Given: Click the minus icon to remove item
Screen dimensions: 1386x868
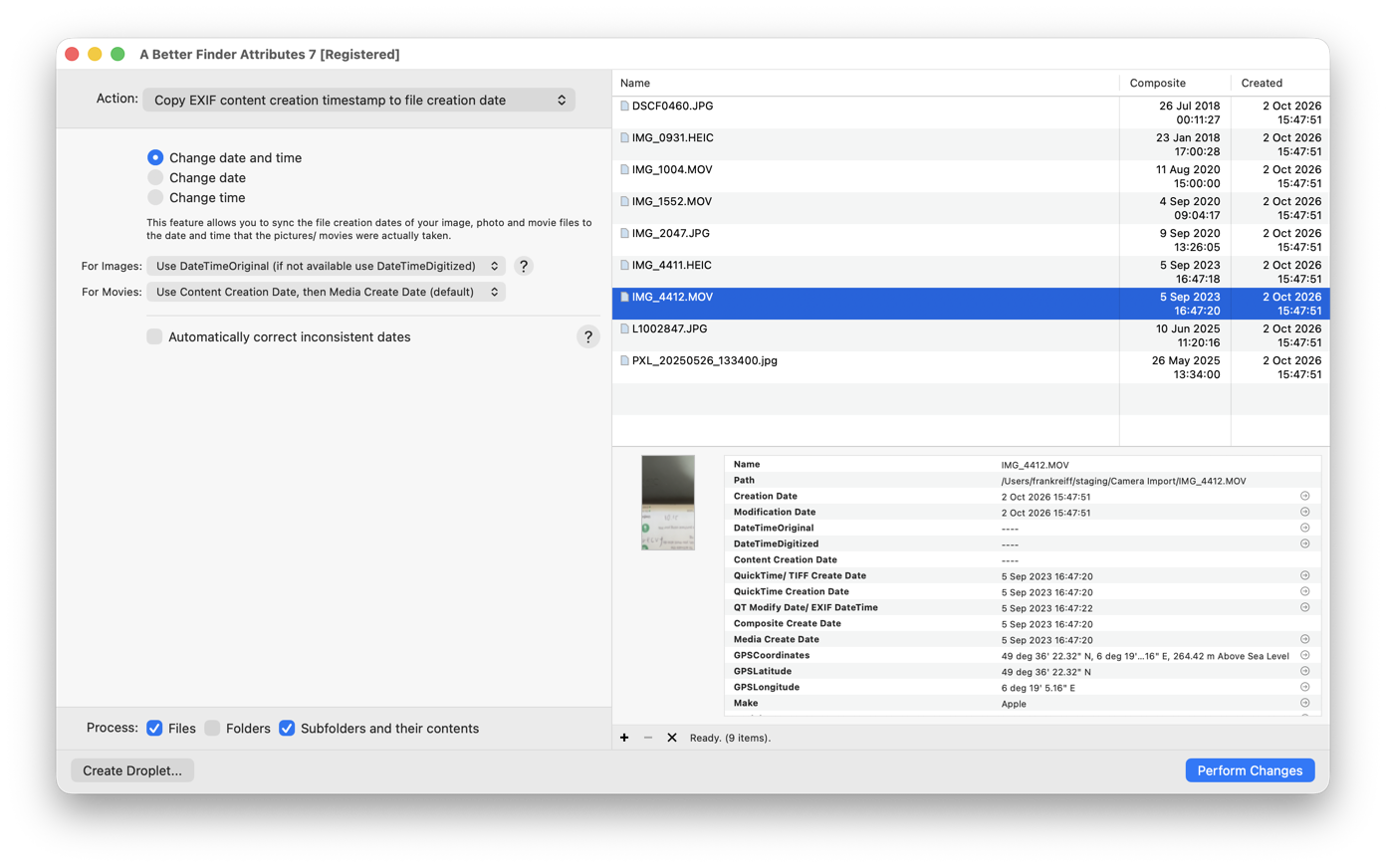Looking at the screenshot, I should (648, 738).
